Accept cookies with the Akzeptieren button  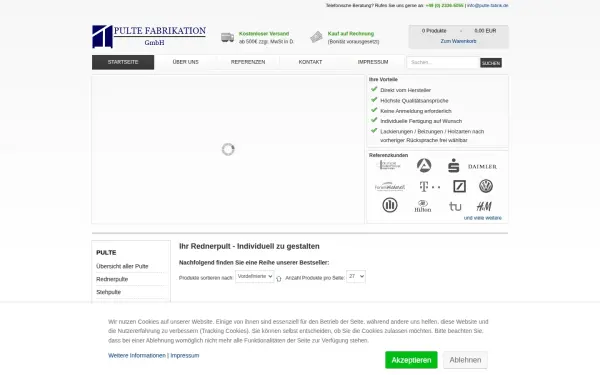click(411, 360)
